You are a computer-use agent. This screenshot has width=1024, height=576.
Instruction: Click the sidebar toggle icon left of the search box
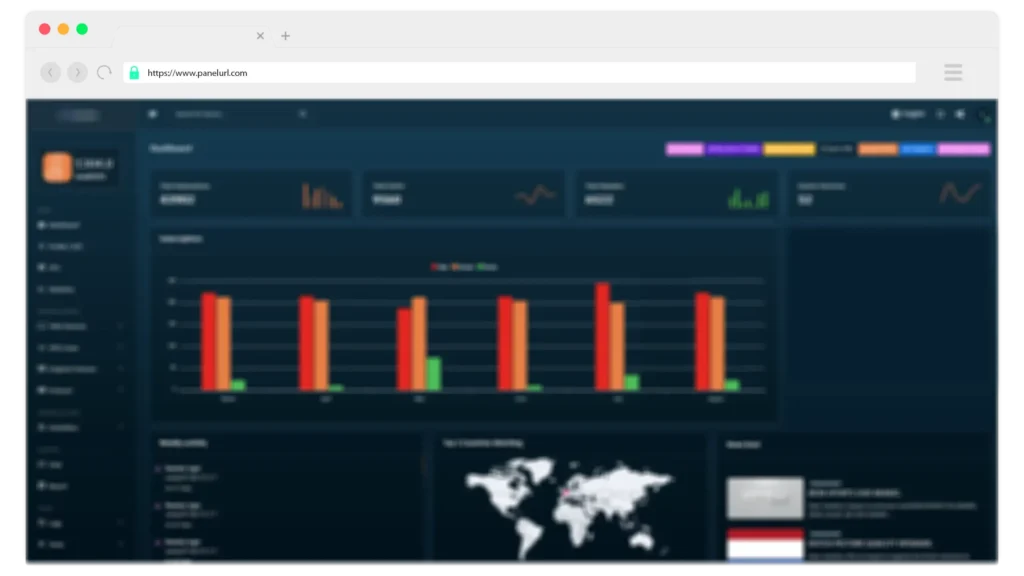click(153, 114)
